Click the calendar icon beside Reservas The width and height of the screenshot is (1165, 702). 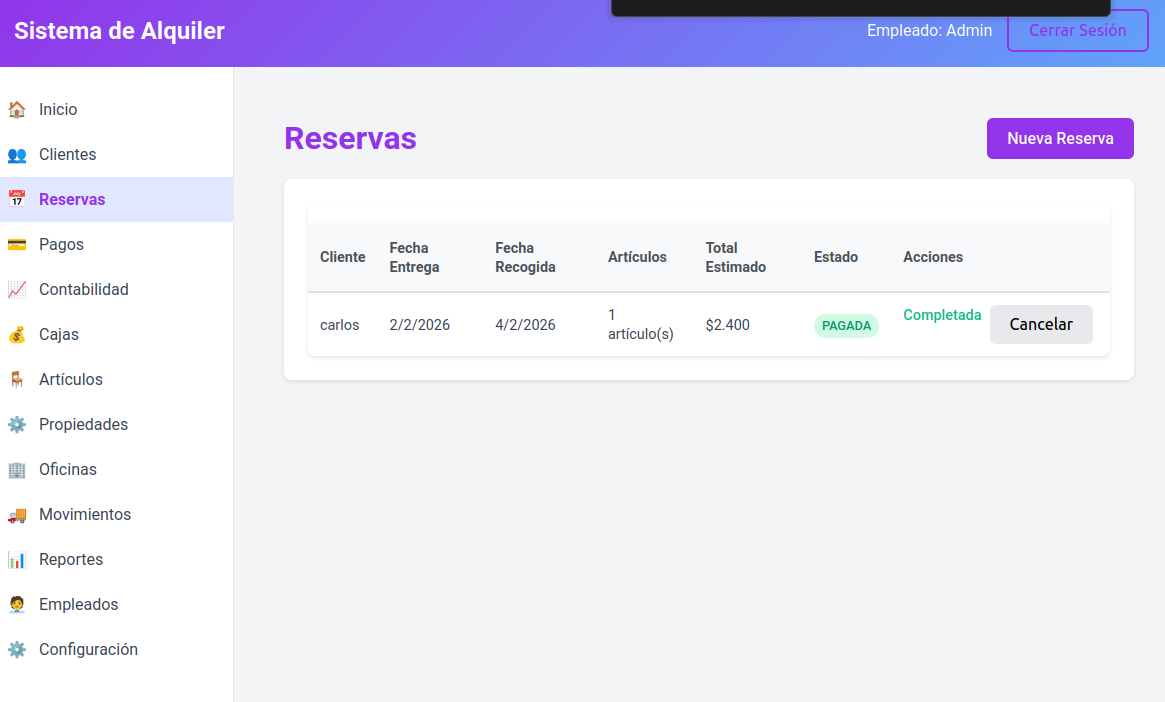pos(17,199)
